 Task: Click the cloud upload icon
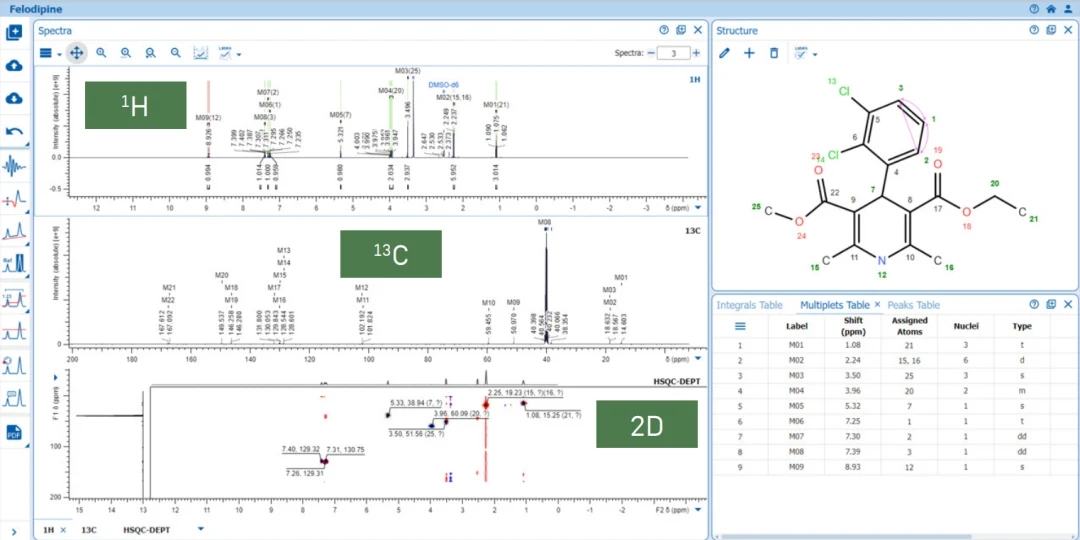(14, 65)
